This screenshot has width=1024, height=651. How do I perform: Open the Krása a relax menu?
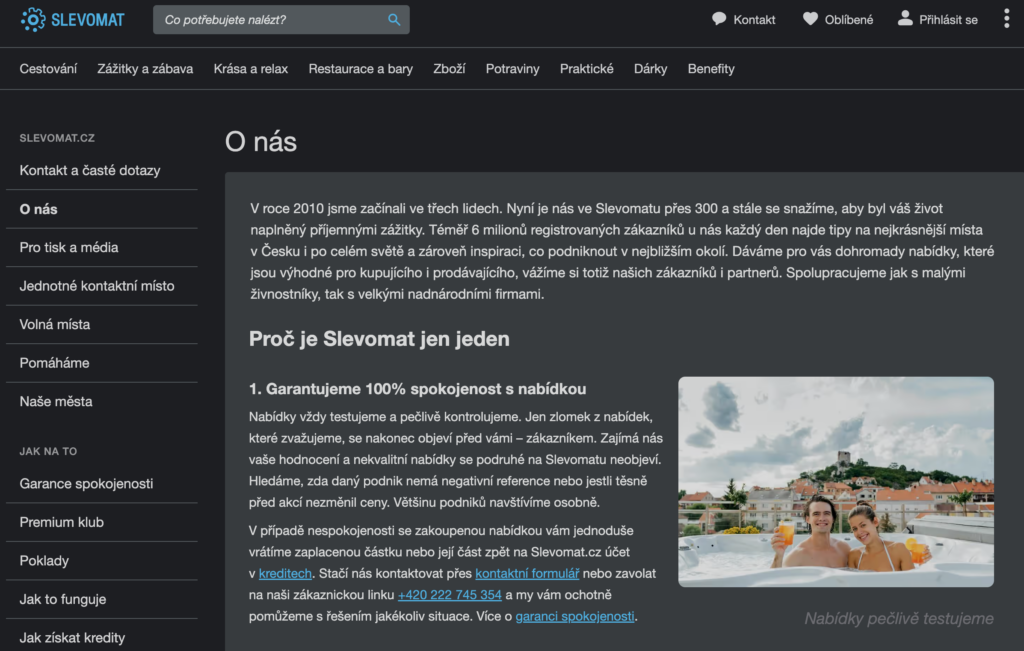[251, 69]
